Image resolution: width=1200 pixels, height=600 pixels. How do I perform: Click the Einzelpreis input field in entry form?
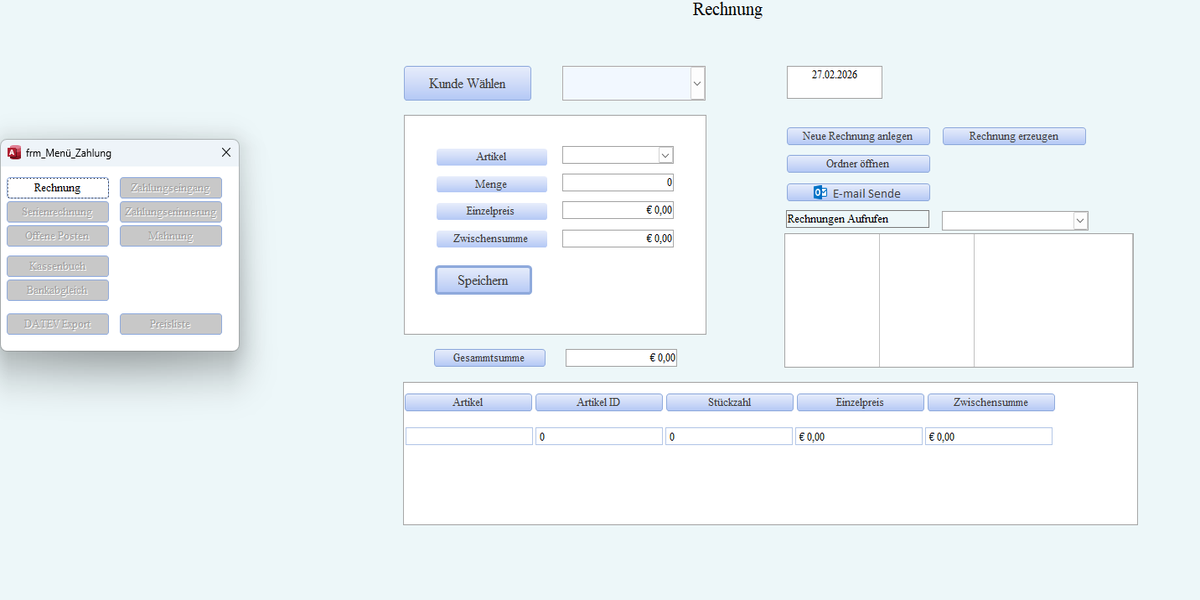point(618,210)
